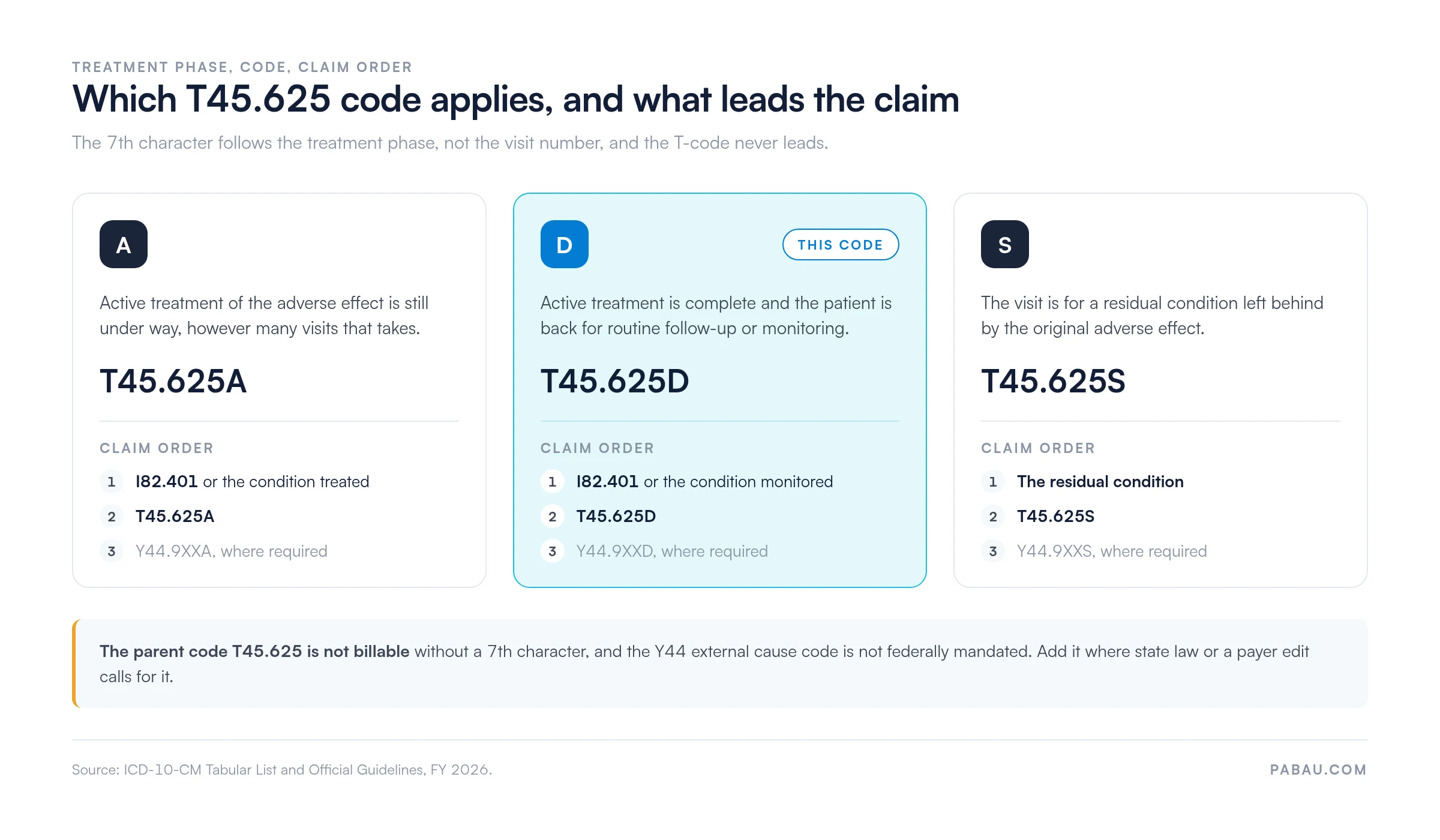Screen dimensions: 1440x840
Task: Click Y44.9XXD, where required entry
Action: point(672,551)
